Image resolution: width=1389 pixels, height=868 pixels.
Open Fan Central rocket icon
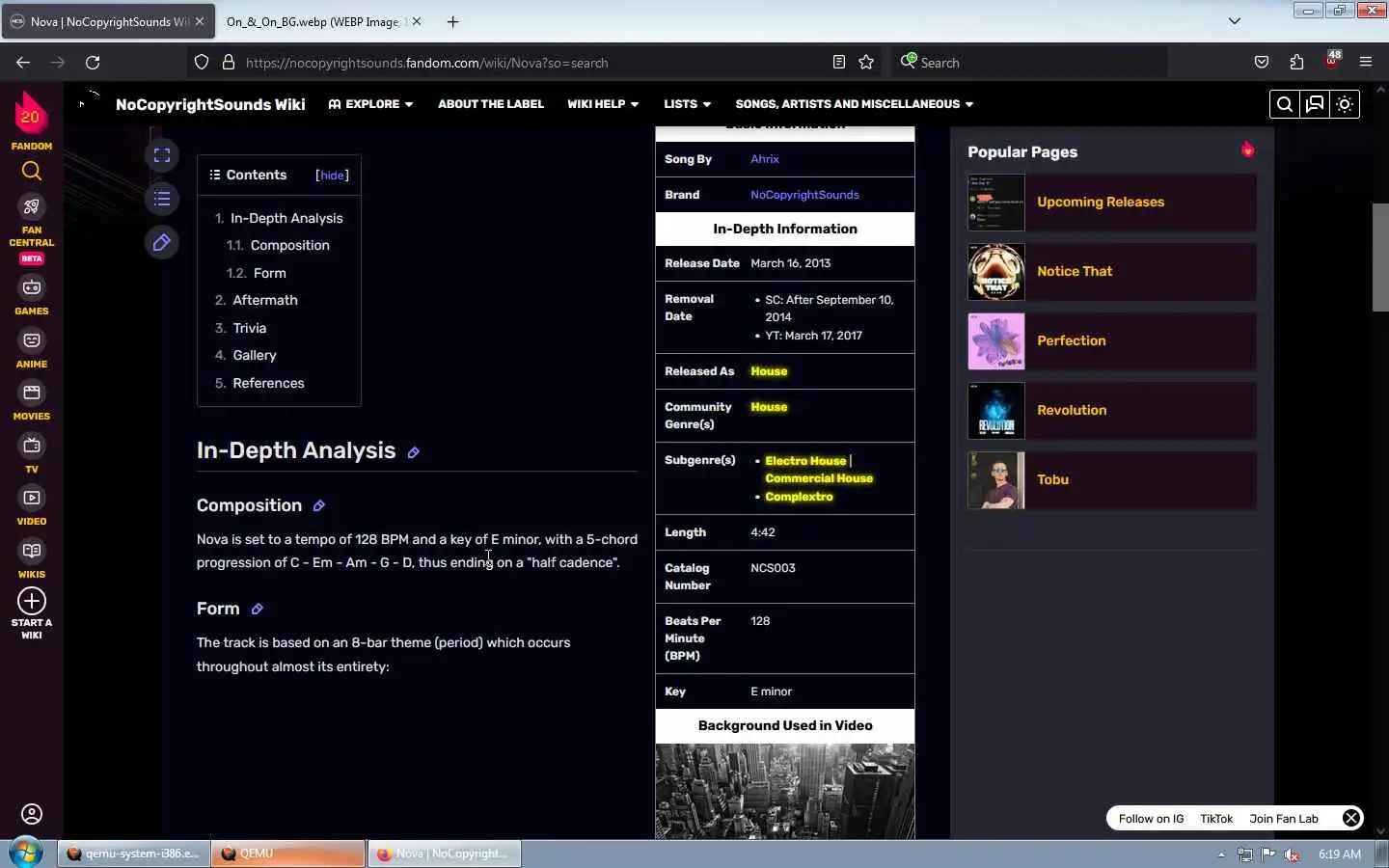32,206
